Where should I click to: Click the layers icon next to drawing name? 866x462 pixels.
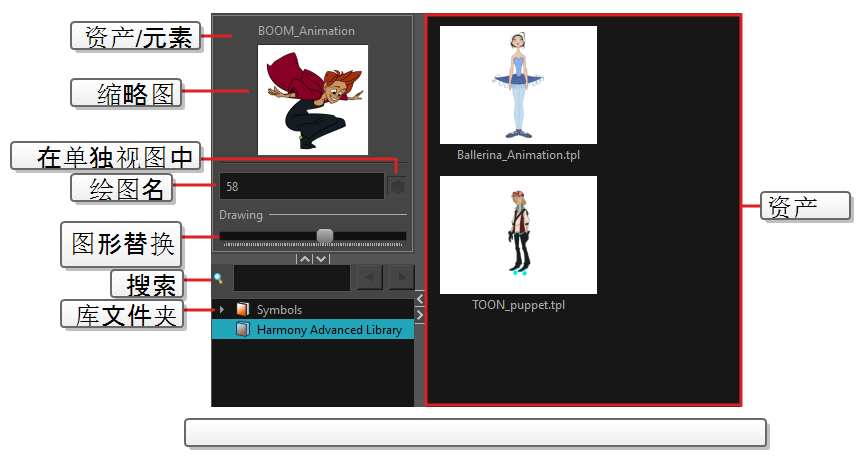click(397, 186)
